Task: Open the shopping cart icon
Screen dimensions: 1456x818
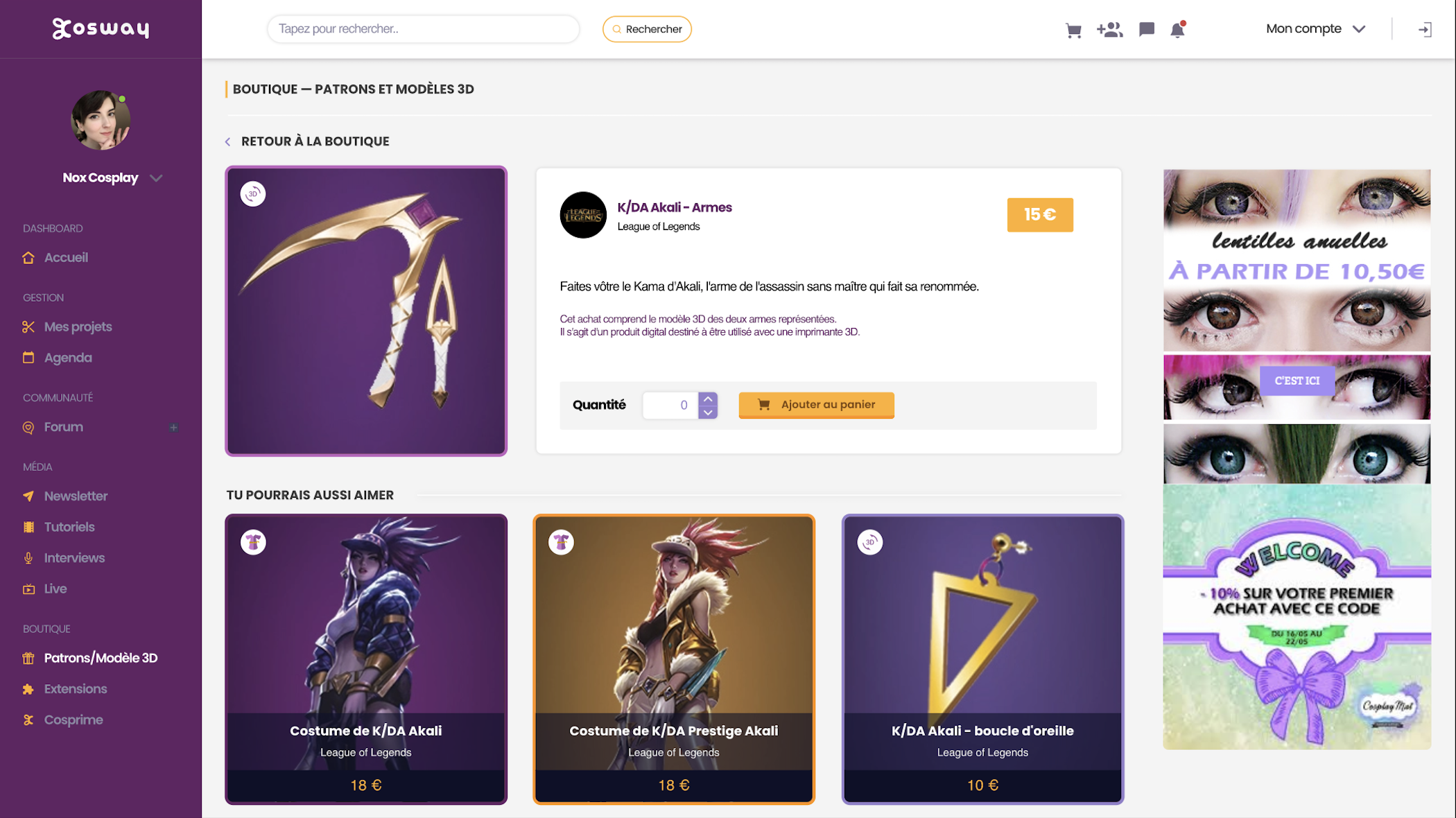Action: coord(1073,30)
